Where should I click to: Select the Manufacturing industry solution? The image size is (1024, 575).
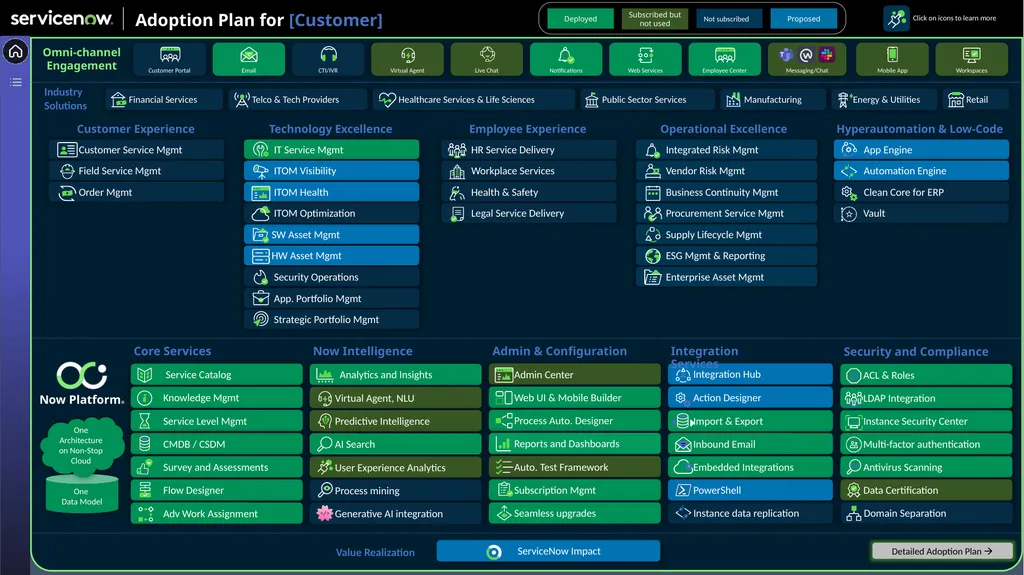click(x=773, y=99)
